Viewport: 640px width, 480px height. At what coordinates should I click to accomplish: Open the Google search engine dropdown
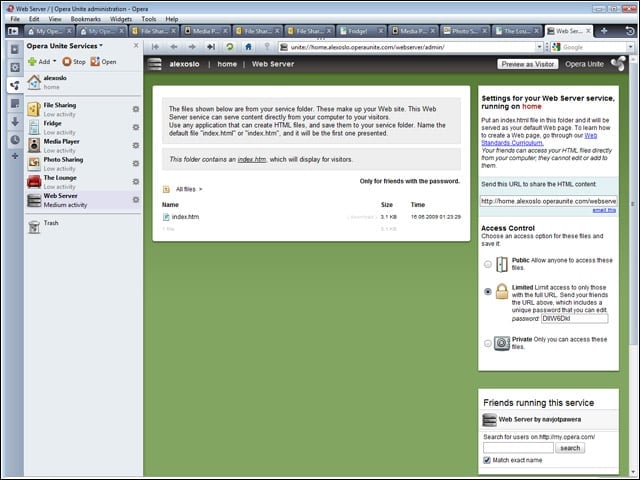[x=630, y=47]
